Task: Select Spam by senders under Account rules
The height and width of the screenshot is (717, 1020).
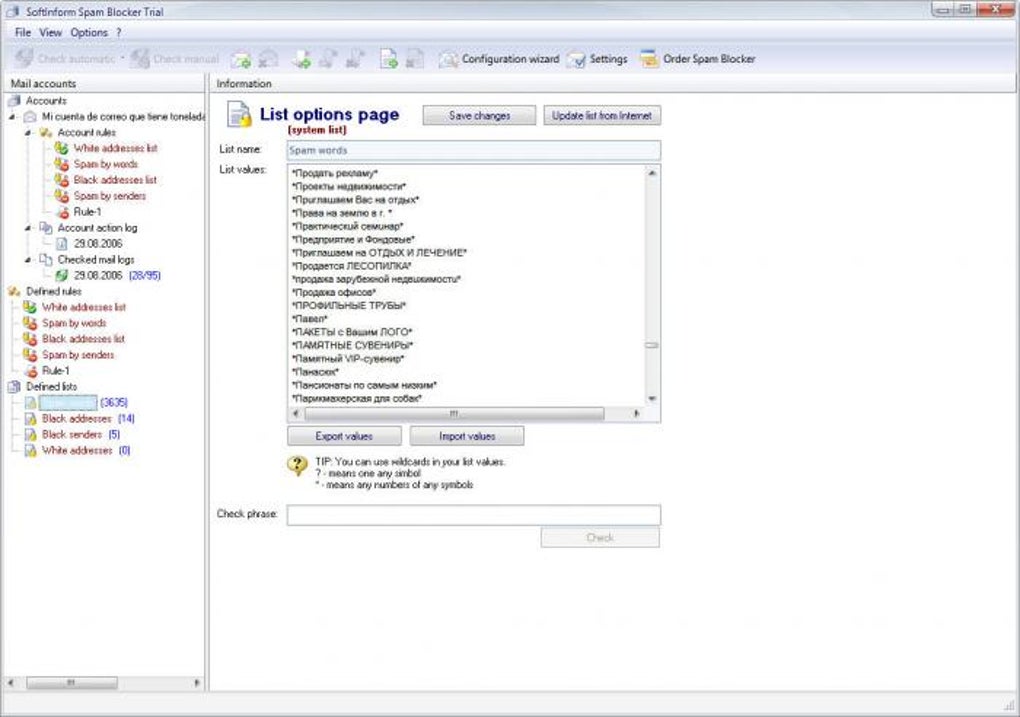Action: click(109, 196)
